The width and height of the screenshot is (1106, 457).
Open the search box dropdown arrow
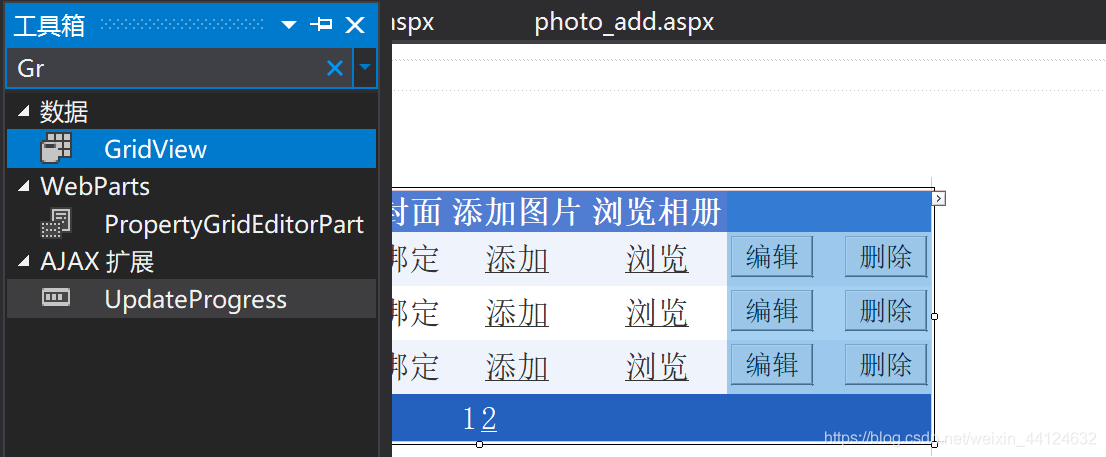(x=365, y=68)
